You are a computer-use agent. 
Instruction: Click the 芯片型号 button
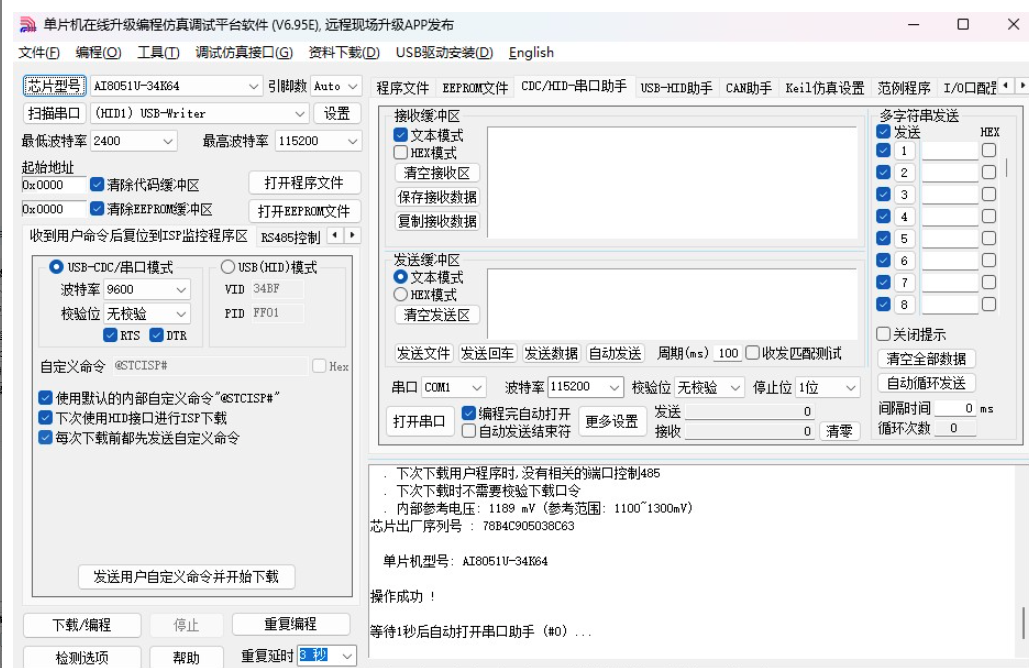point(54,86)
